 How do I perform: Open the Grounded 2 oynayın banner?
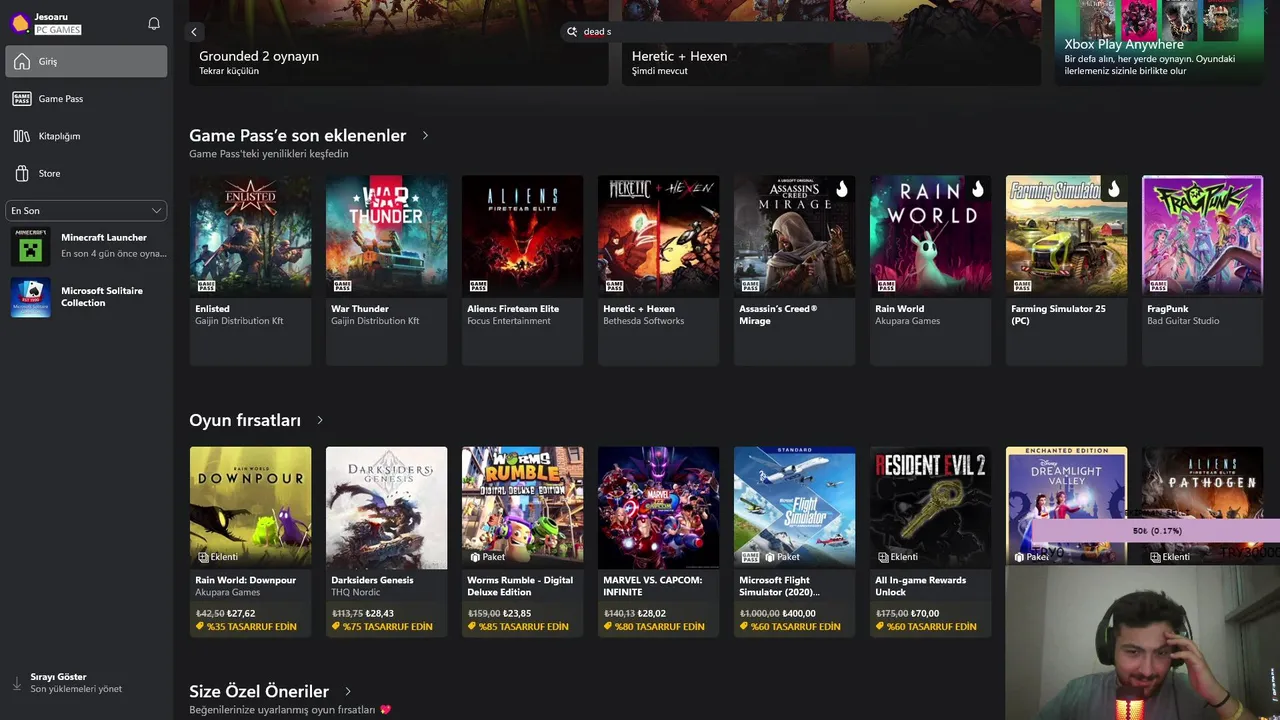coord(398,42)
